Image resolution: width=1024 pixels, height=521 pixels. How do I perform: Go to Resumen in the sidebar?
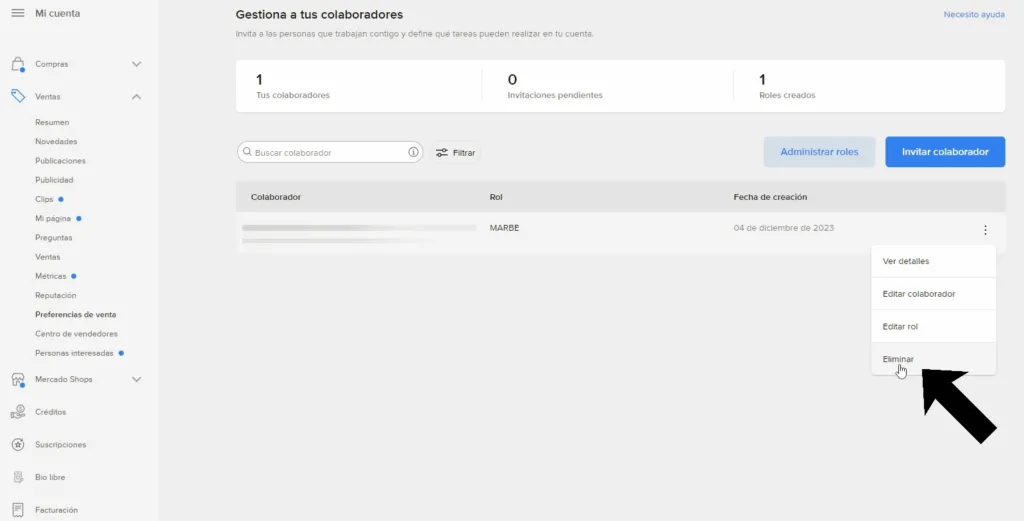[52, 122]
